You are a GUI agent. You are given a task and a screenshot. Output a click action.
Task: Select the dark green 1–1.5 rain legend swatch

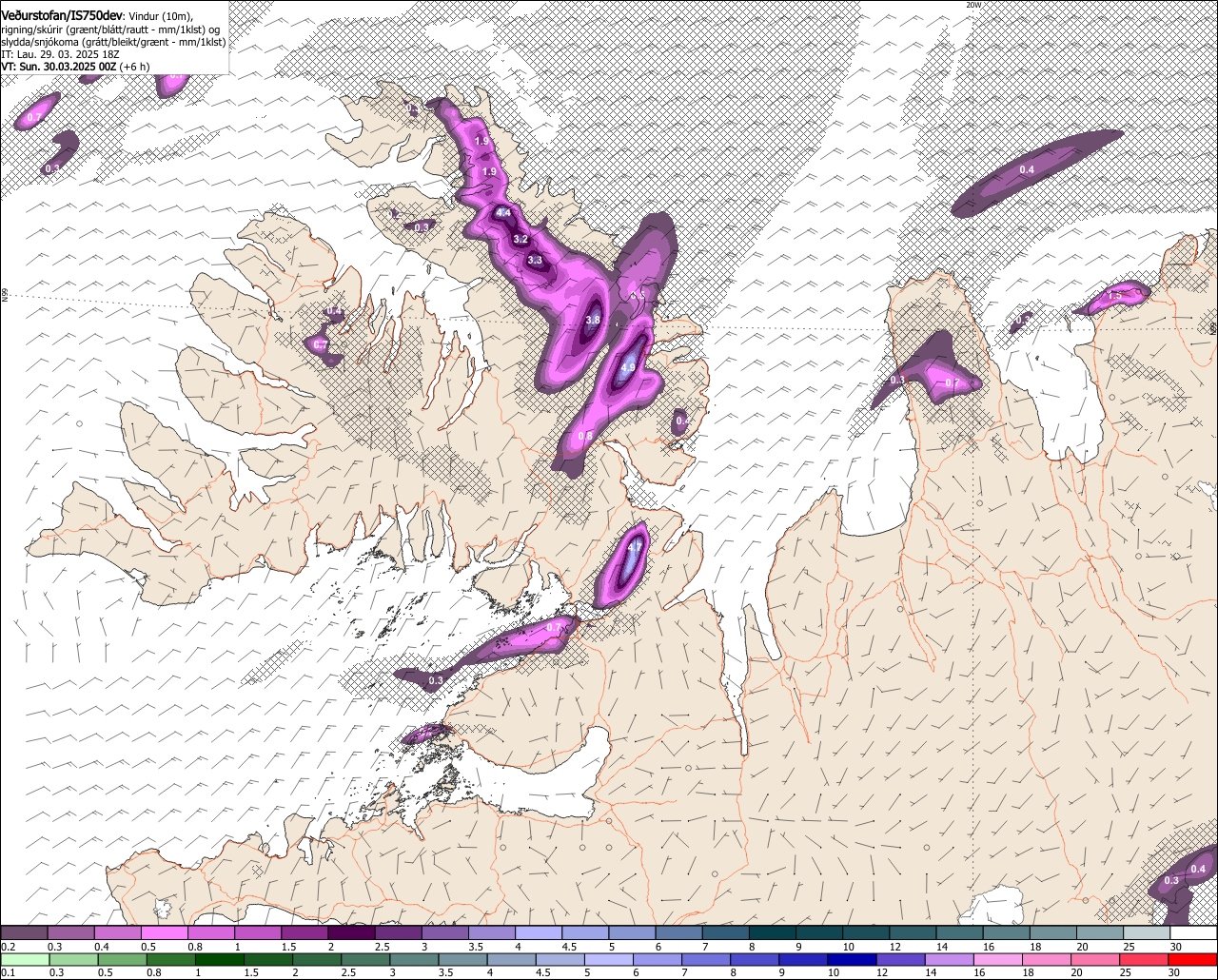[221, 959]
